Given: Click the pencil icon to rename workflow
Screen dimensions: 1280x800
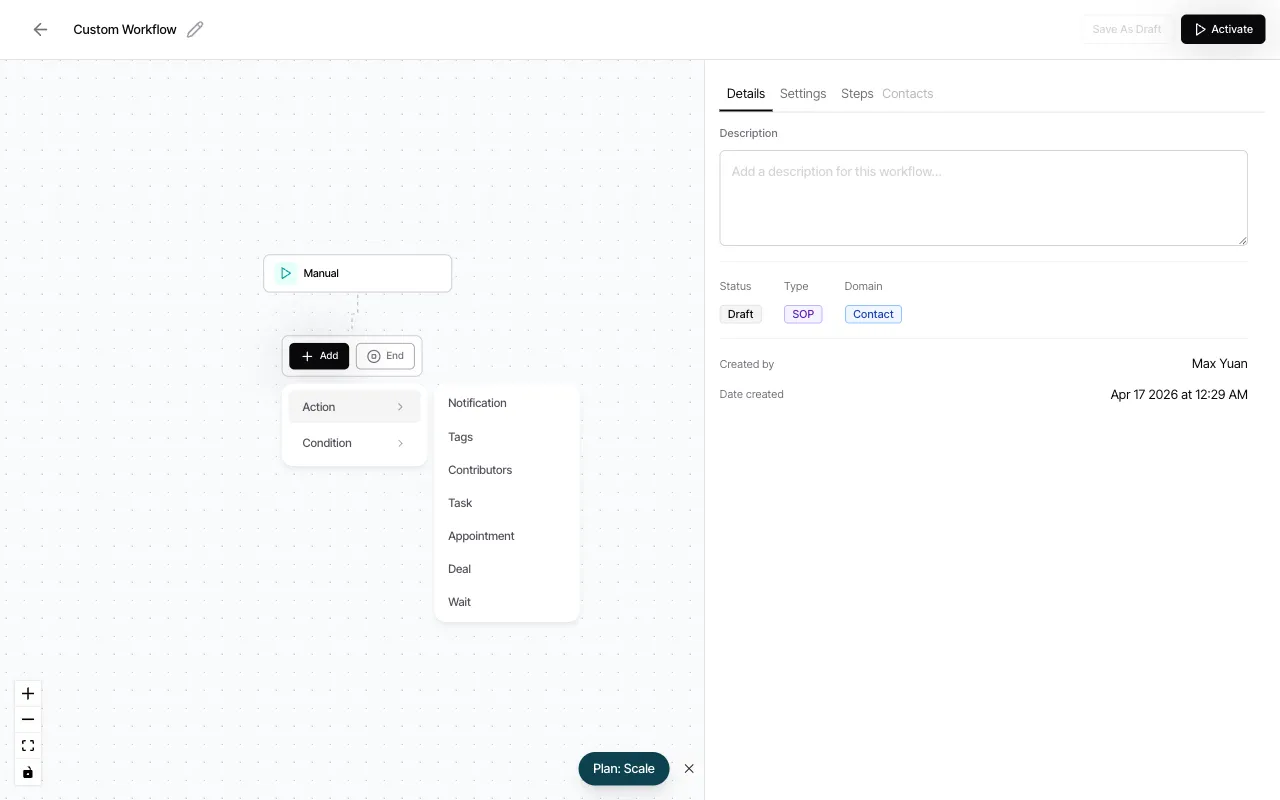Looking at the screenshot, I should [x=195, y=30].
